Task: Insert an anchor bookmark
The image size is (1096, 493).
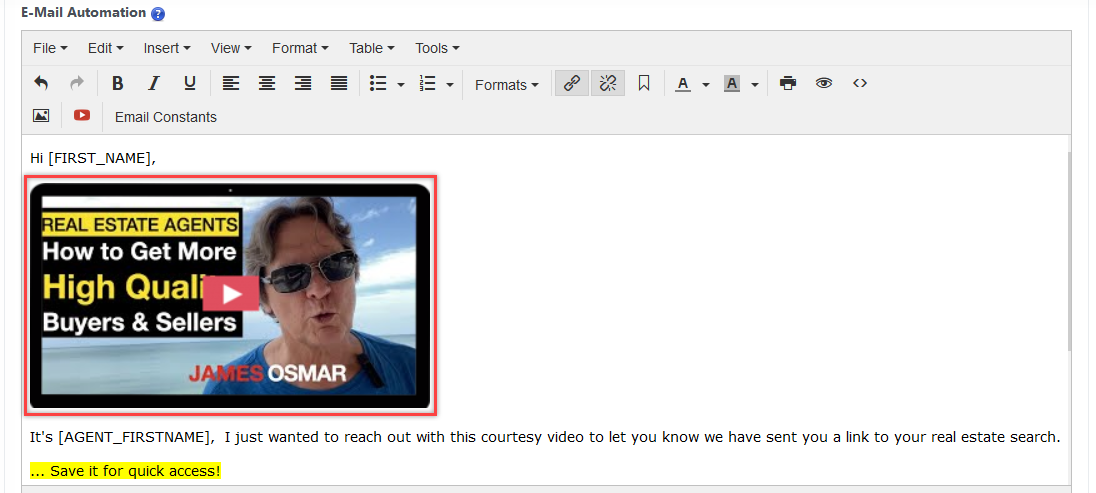Action: 644,84
